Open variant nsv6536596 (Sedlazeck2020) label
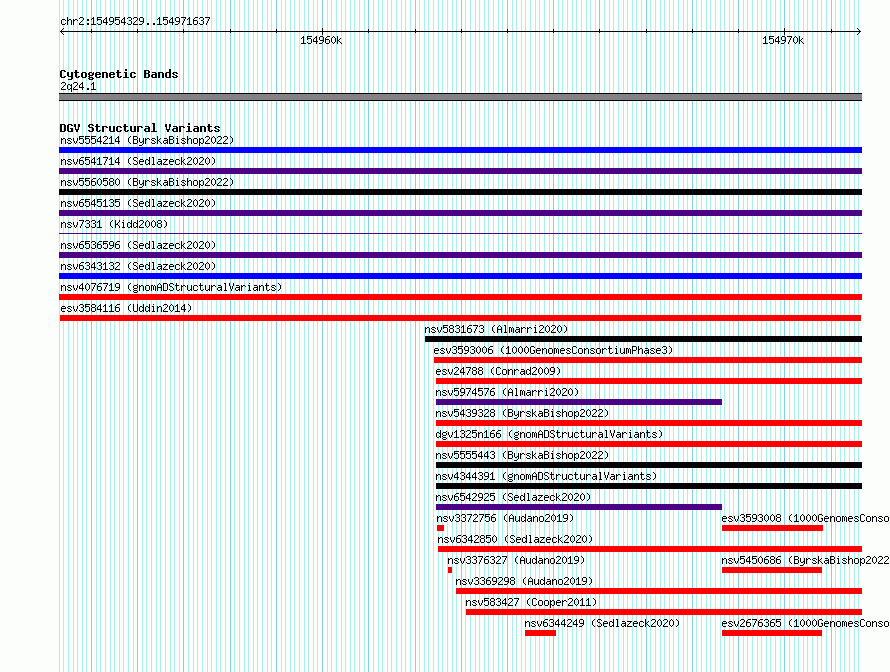Screen dimensions: 890x672 [138, 245]
